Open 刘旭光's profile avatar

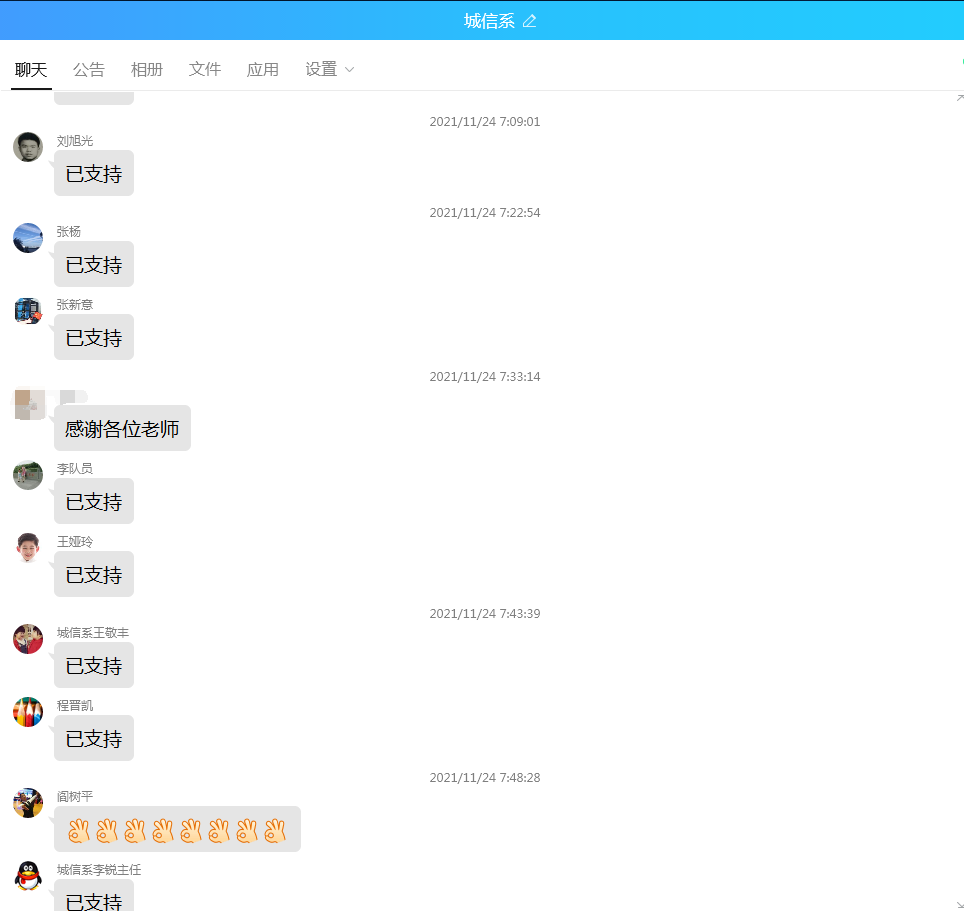[28, 147]
